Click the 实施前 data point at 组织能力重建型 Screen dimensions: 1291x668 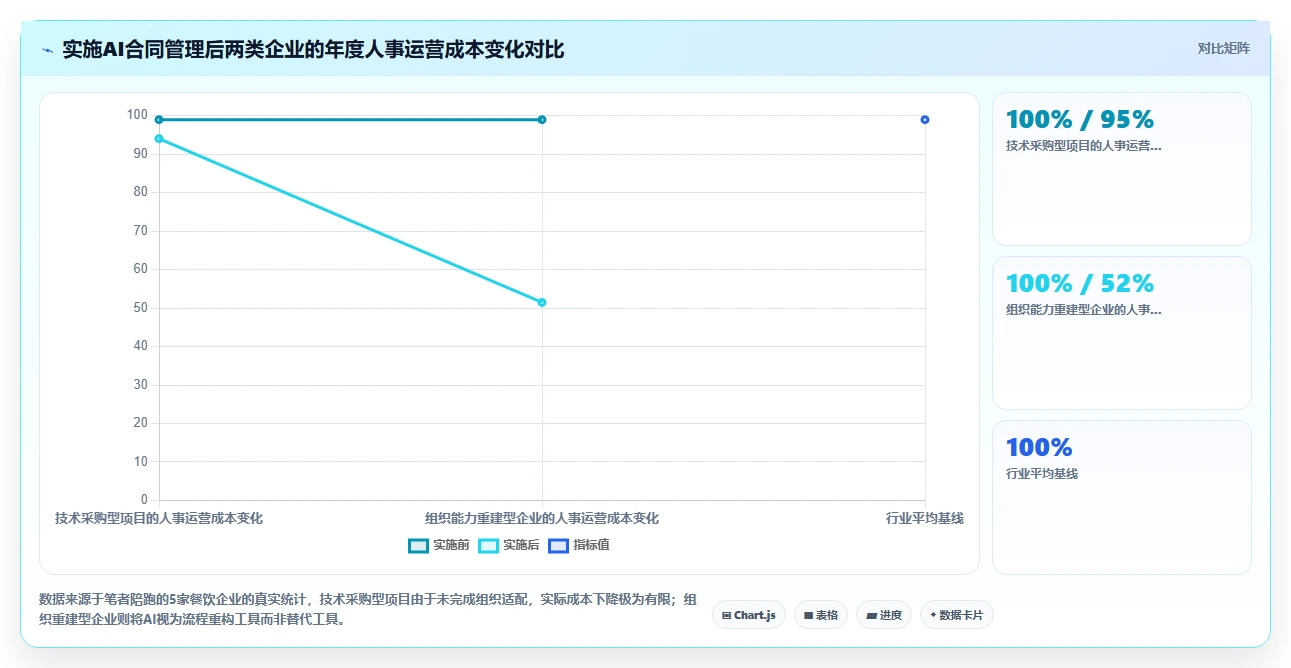[x=542, y=119]
